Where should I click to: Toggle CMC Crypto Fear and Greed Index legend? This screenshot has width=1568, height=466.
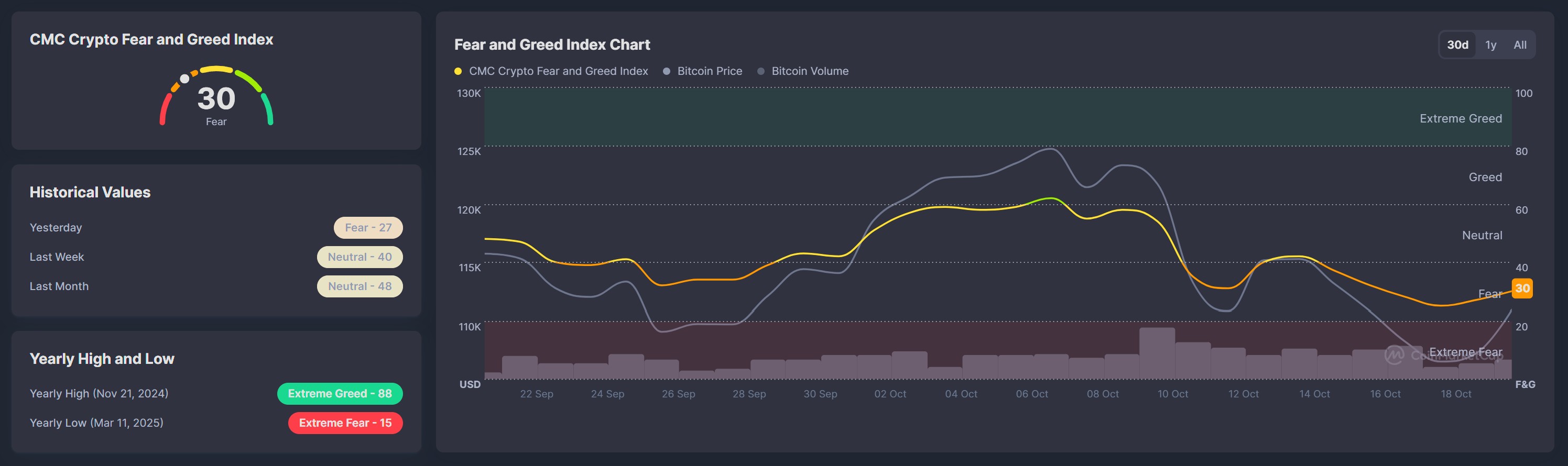551,71
